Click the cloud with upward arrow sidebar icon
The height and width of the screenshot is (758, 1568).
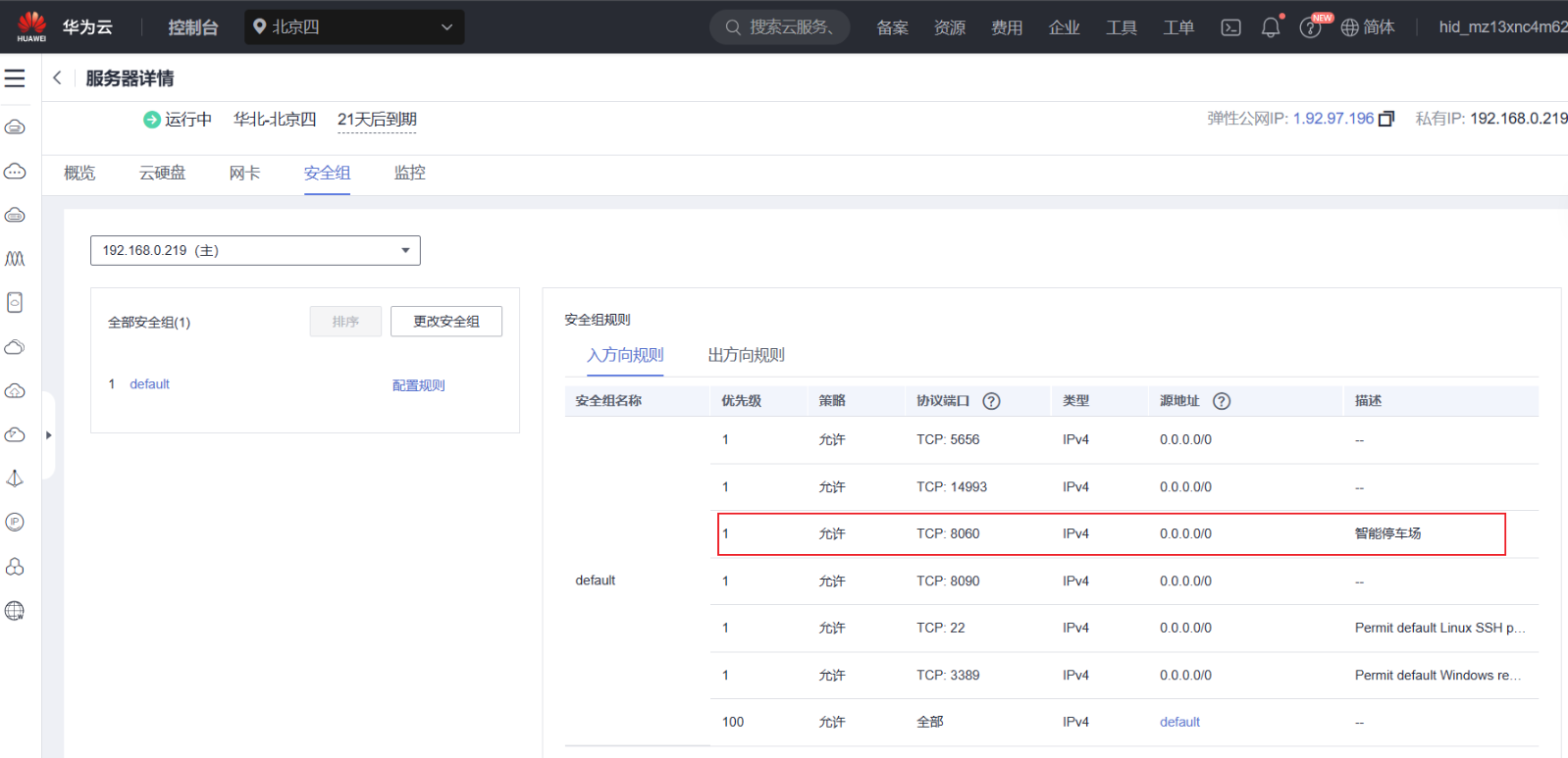pos(15,390)
